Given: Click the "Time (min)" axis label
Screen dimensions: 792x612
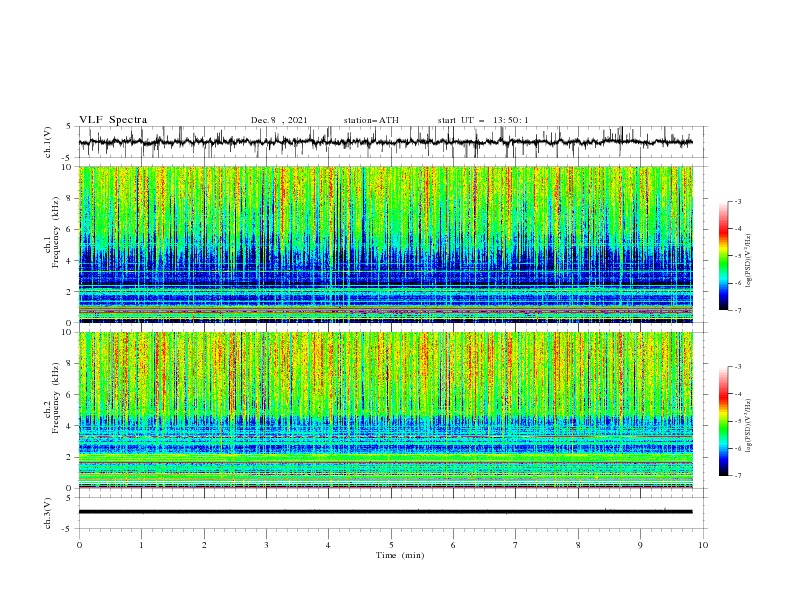Looking at the screenshot, I should point(400,555).
